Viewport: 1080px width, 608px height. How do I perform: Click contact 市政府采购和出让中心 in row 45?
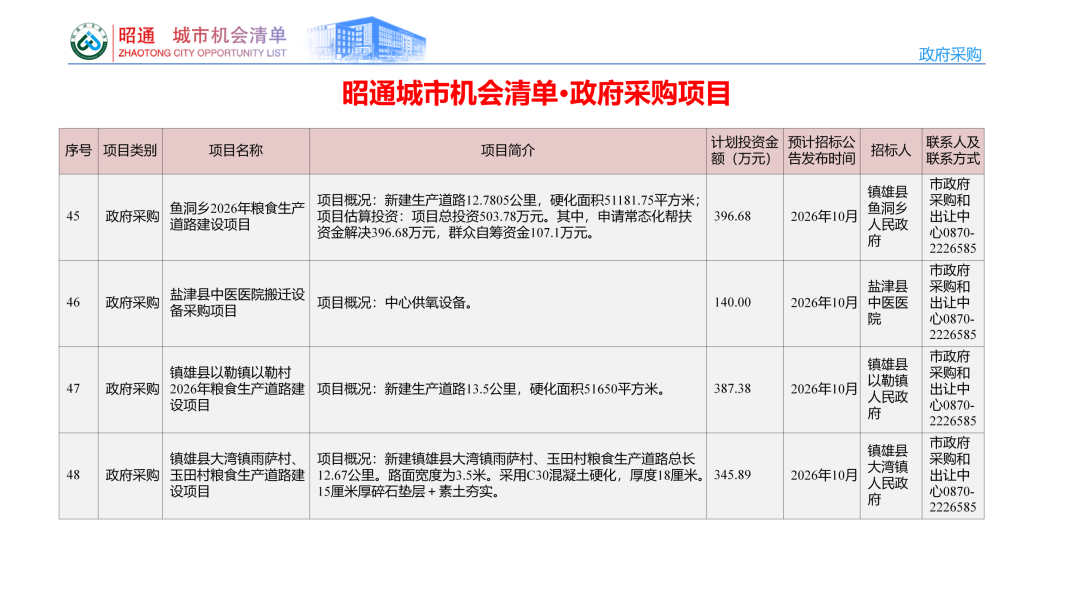pos(953,216)
